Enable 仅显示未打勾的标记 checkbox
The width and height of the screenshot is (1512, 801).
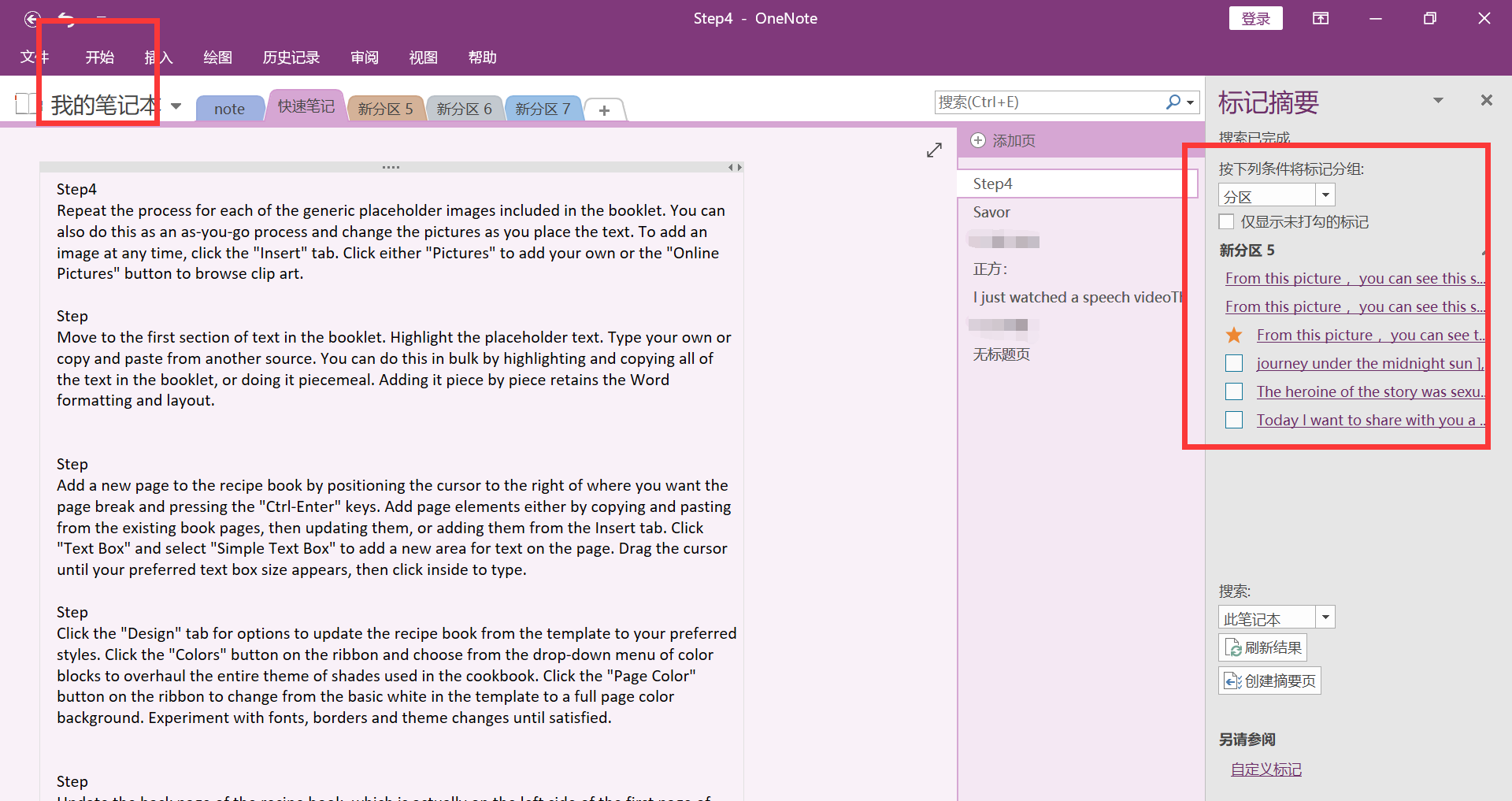[x=1228, y=221]
